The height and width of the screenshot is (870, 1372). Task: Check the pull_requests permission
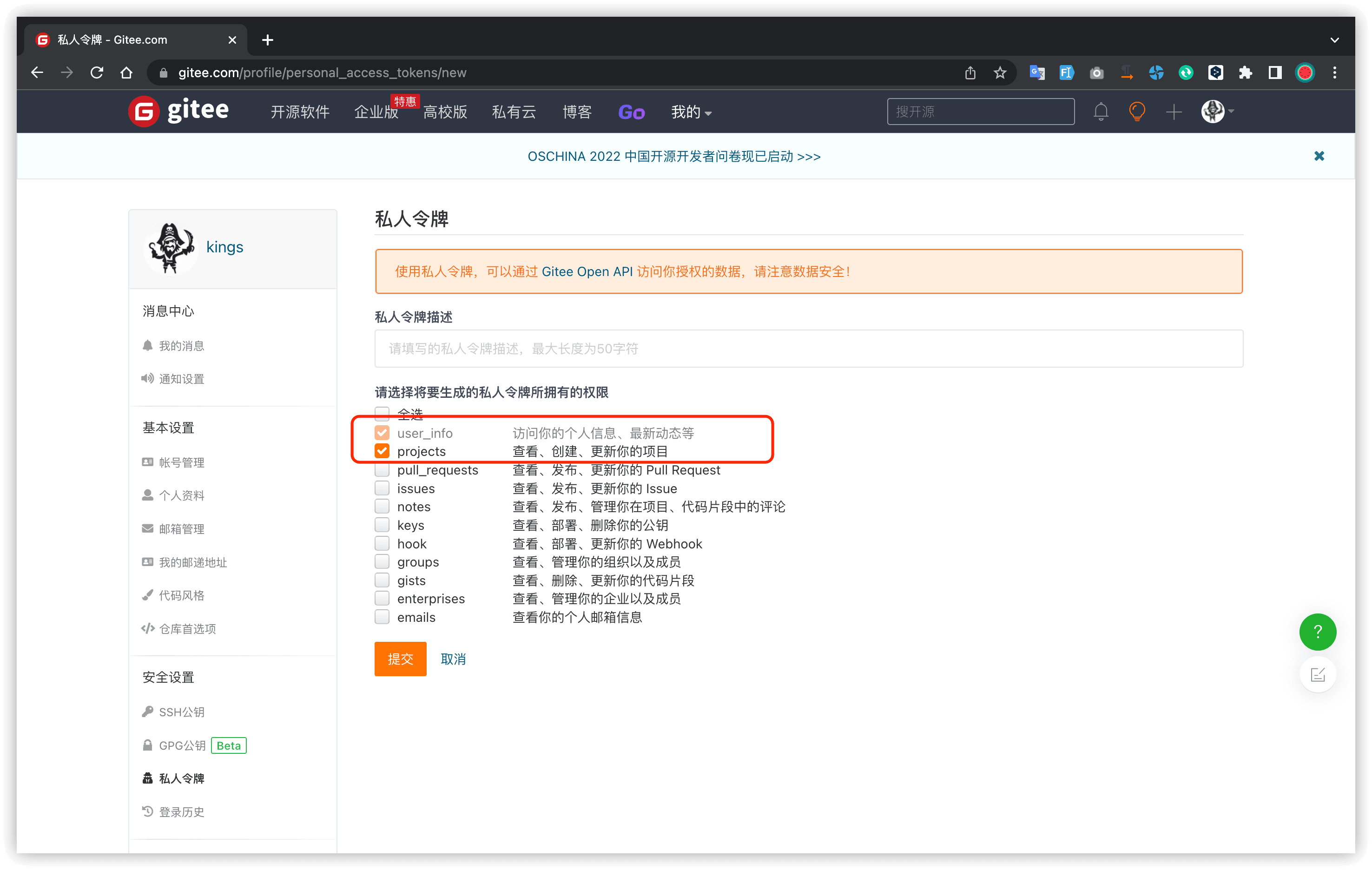(x=382, y=469)
